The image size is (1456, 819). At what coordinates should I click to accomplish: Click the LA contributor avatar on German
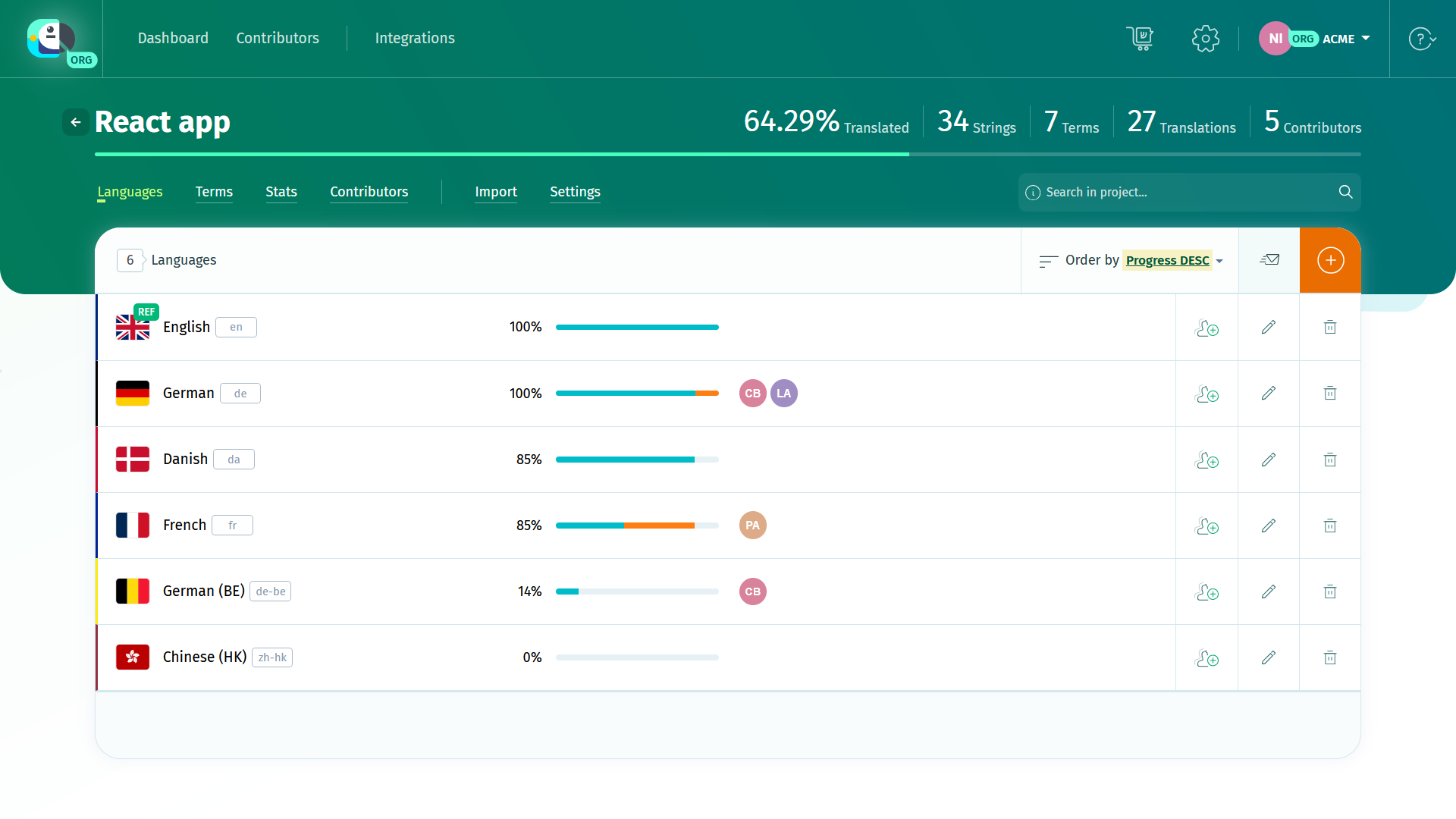coord(784,393)
